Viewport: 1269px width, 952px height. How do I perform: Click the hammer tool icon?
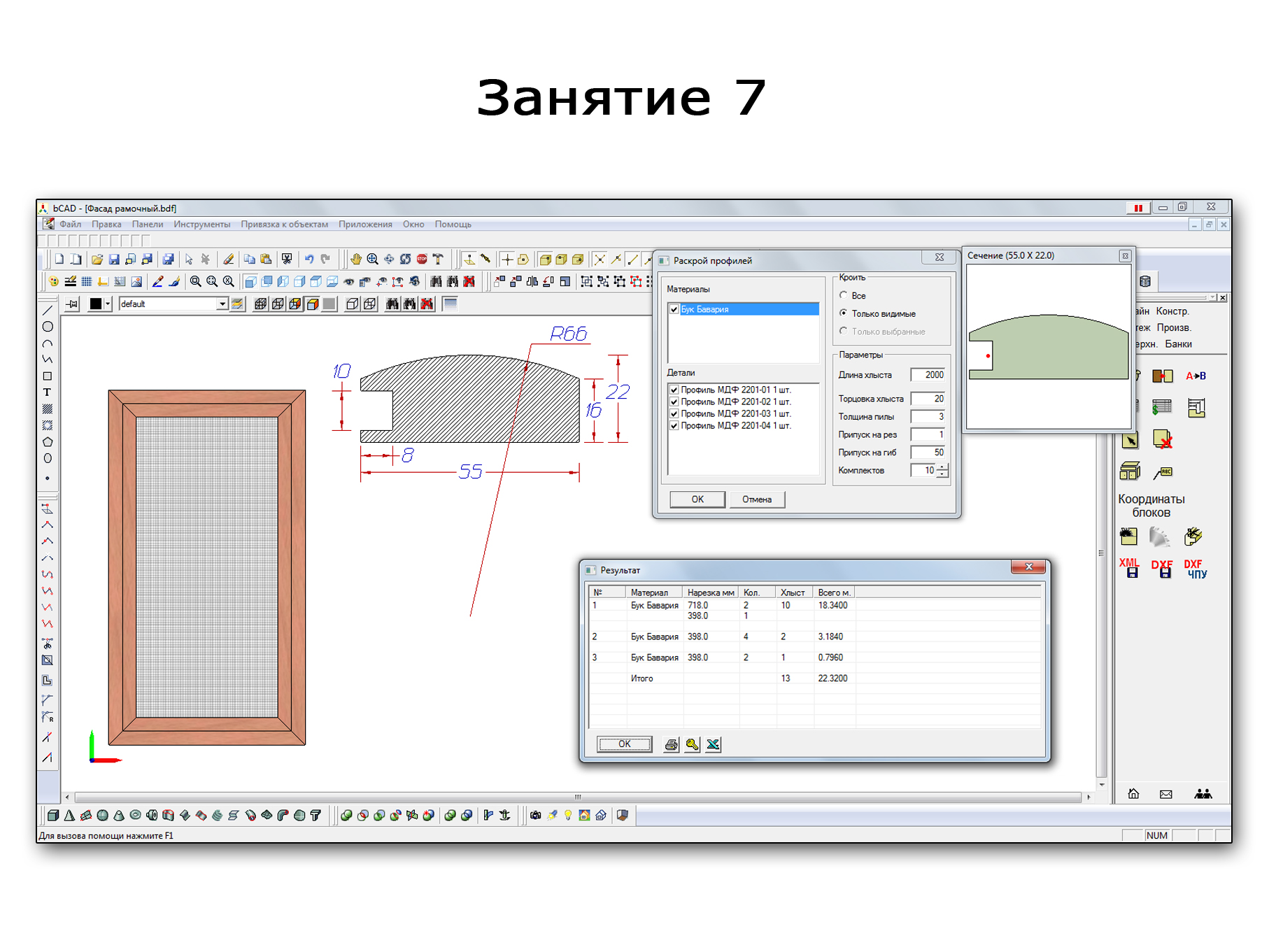click(x=439, y=260)
